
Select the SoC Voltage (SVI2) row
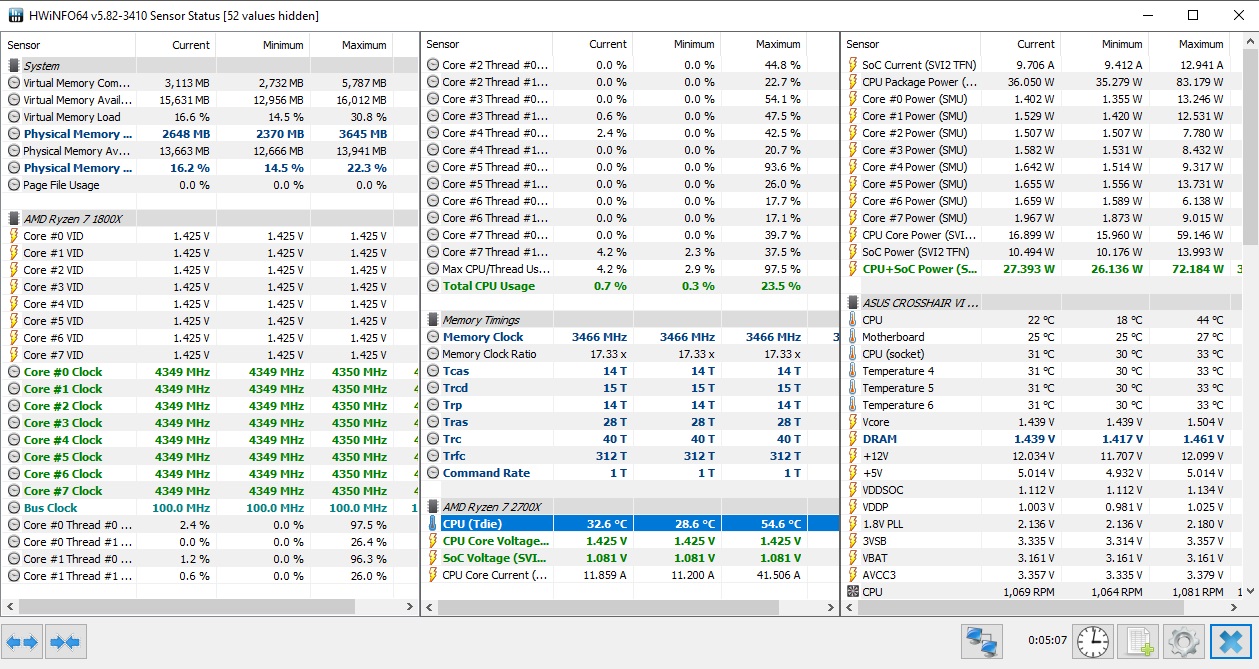[x=630, y=558]
